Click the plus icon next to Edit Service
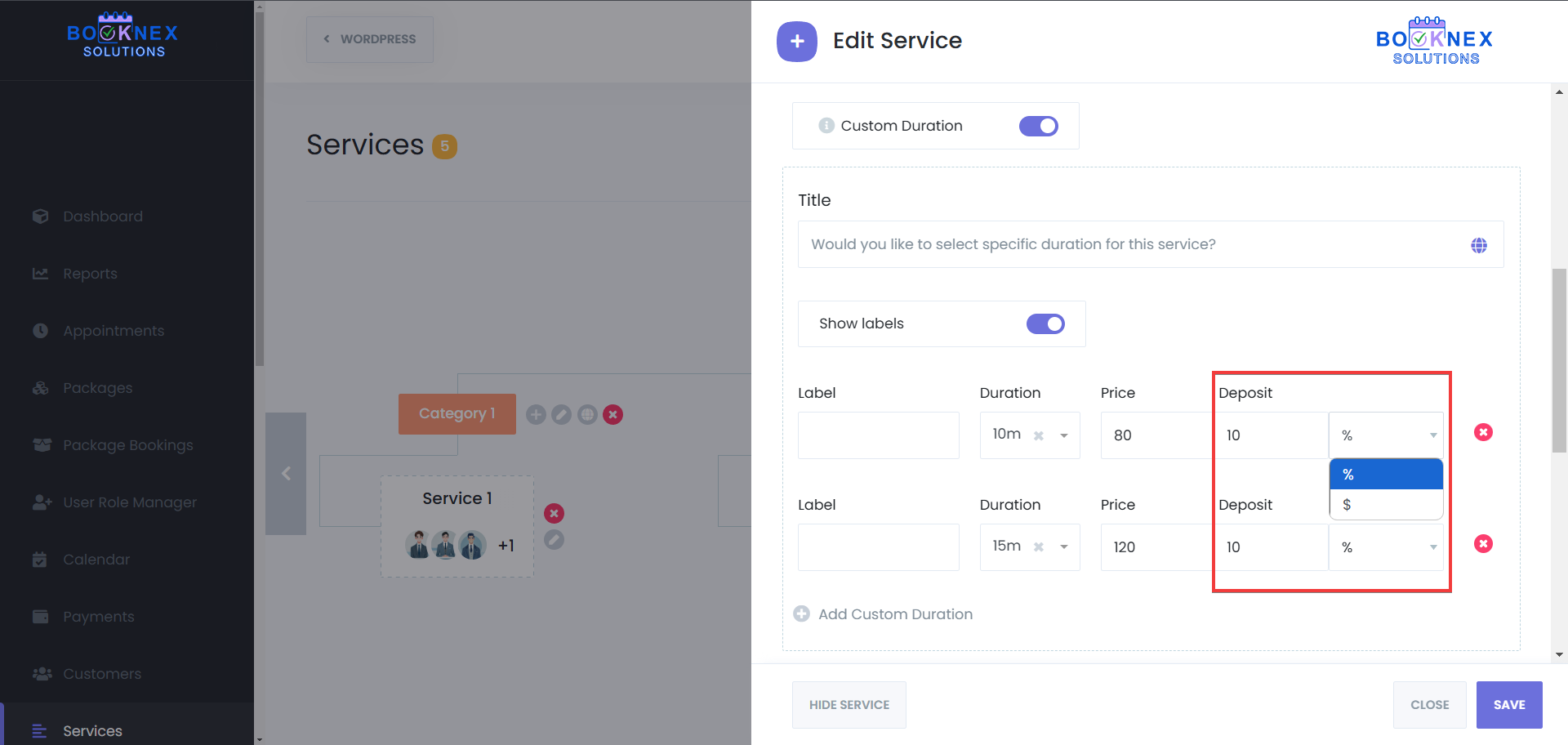The image size is (1568, 745). tap(796, 41)
